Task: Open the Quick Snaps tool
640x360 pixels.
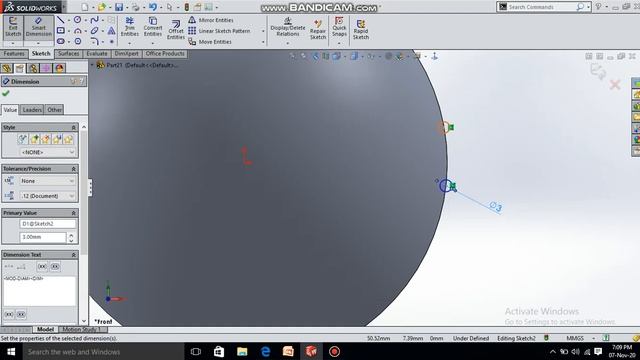Action: (x=339, y=27)
